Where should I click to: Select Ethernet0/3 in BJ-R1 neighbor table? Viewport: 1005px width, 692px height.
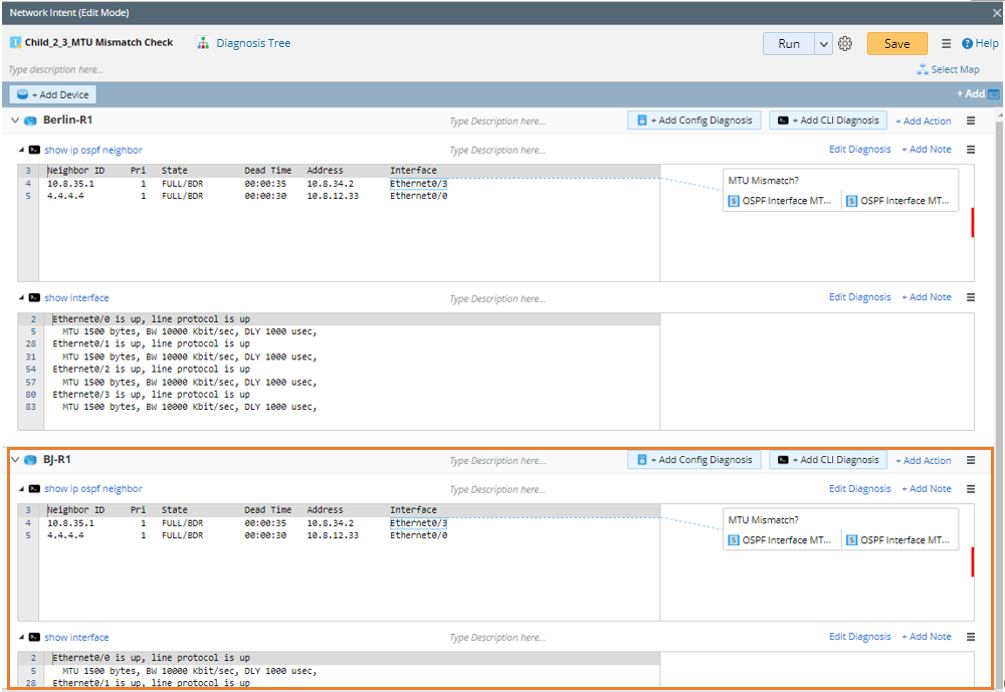click(x=419, y=523)
